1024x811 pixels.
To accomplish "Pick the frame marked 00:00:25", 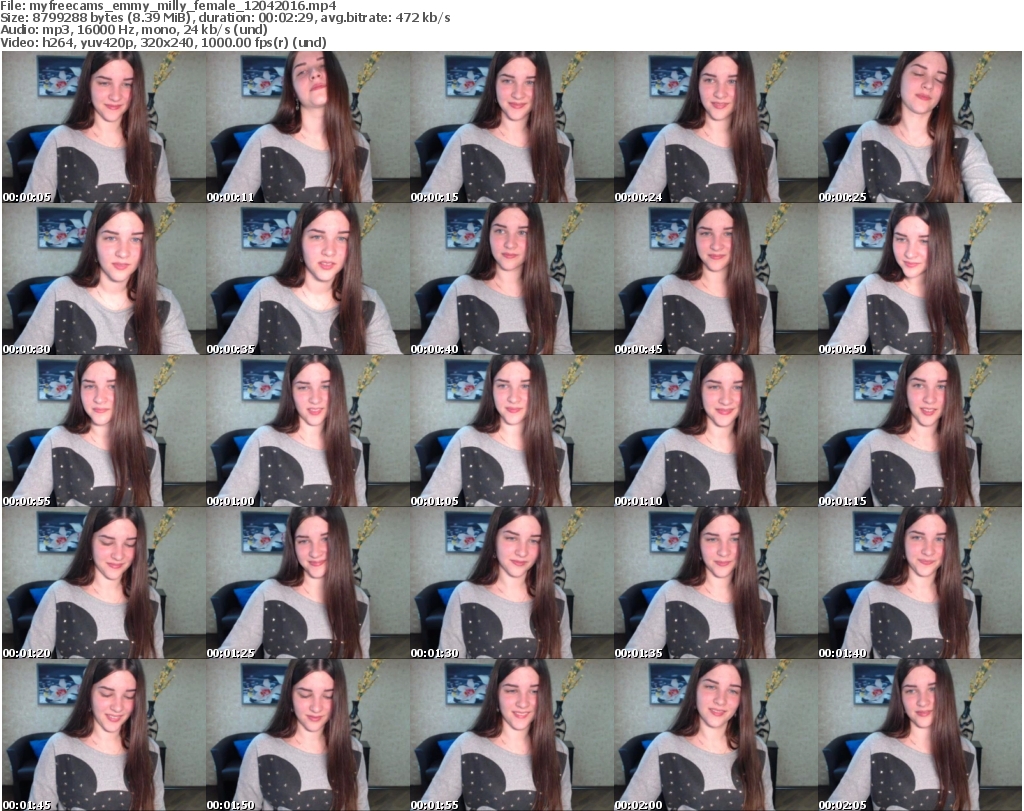I will (x=919, y=127).
